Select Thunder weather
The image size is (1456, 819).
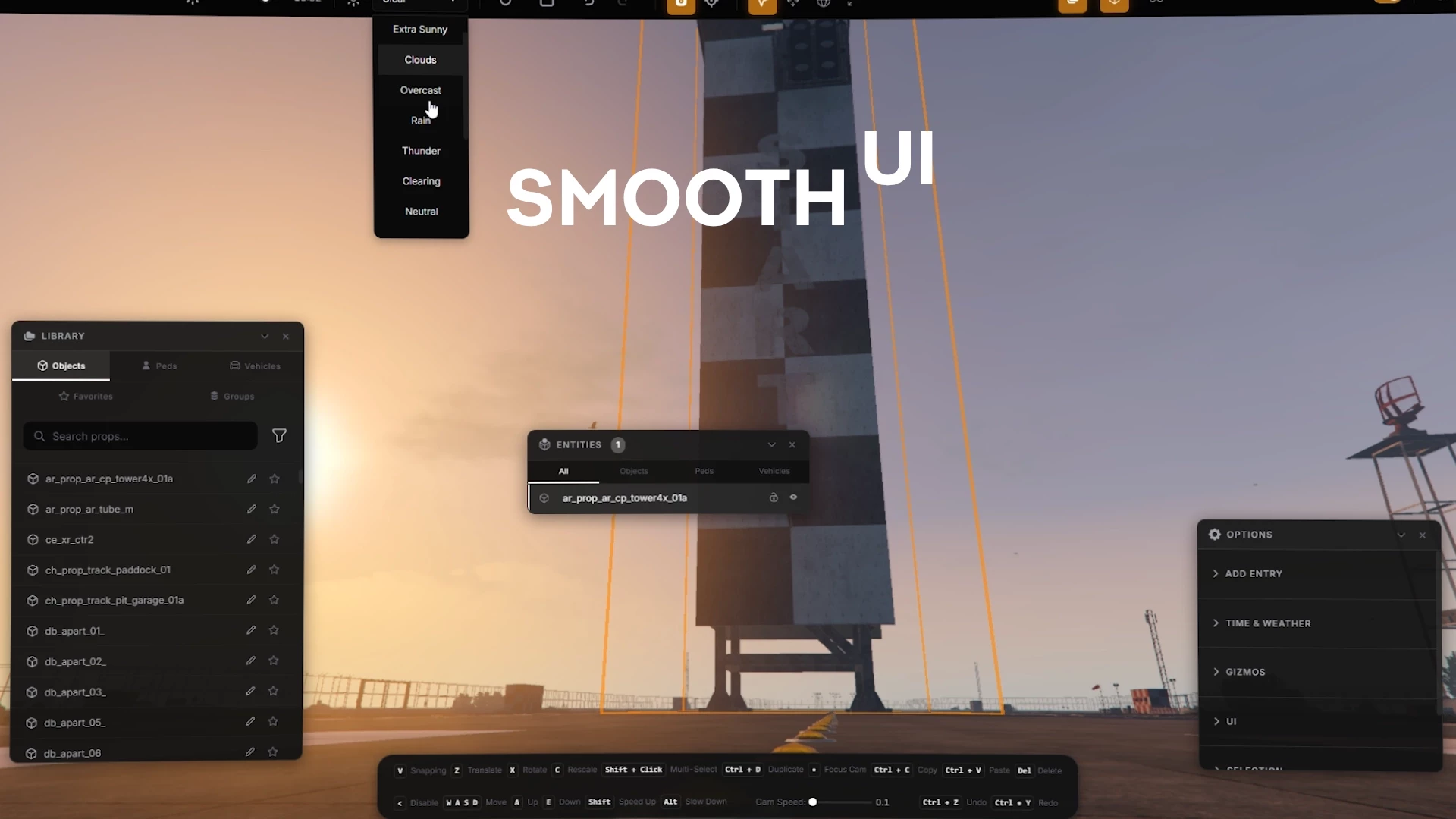[421, 151]
